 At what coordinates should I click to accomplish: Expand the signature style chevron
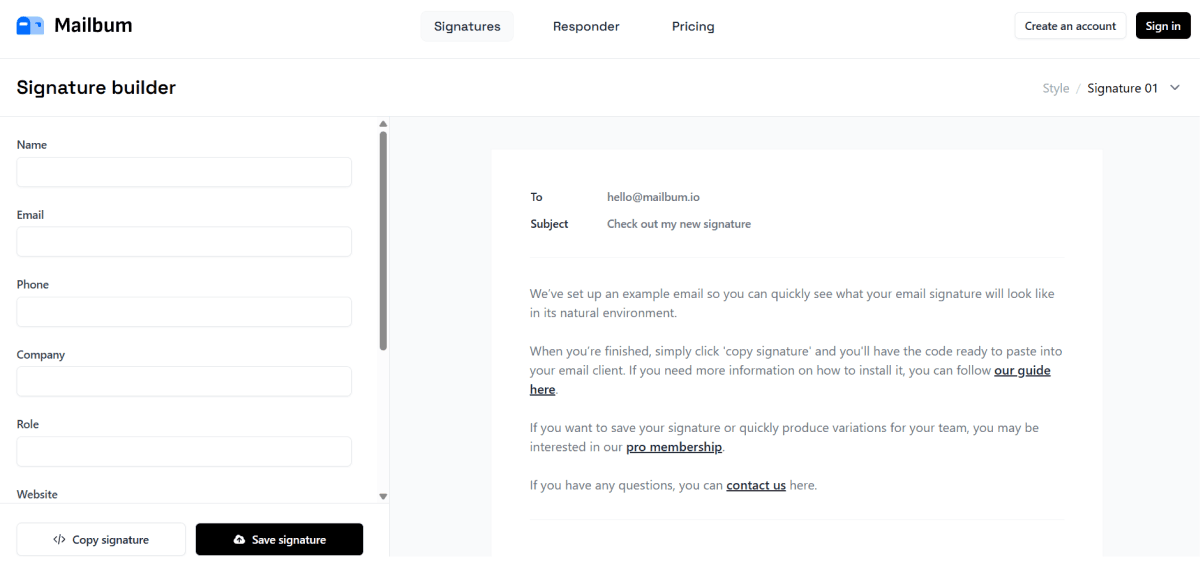1176,88
